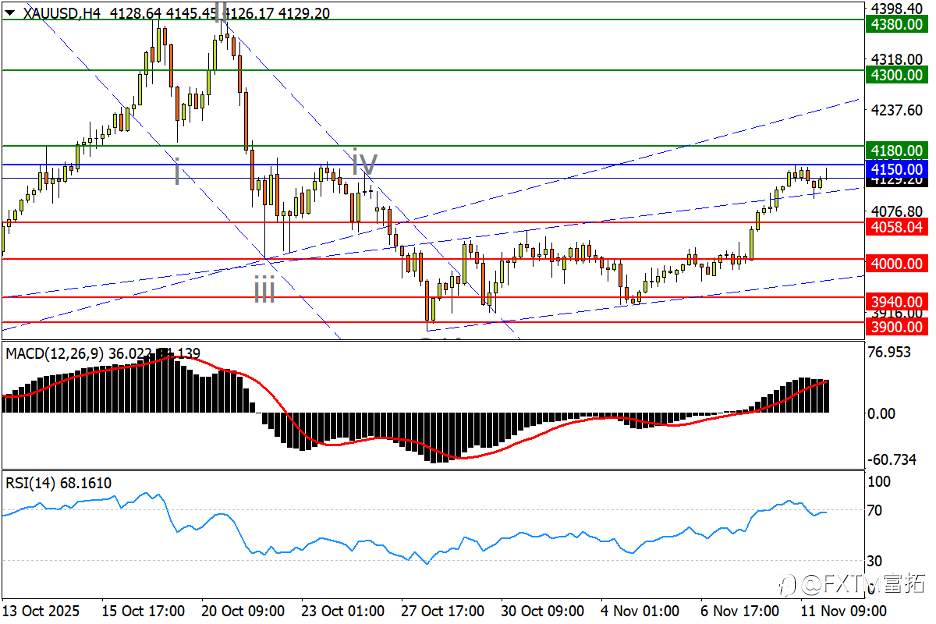Select the wave label iii on chart
The height and width of the screenshot is (624, 936).
tap(264, 291)
